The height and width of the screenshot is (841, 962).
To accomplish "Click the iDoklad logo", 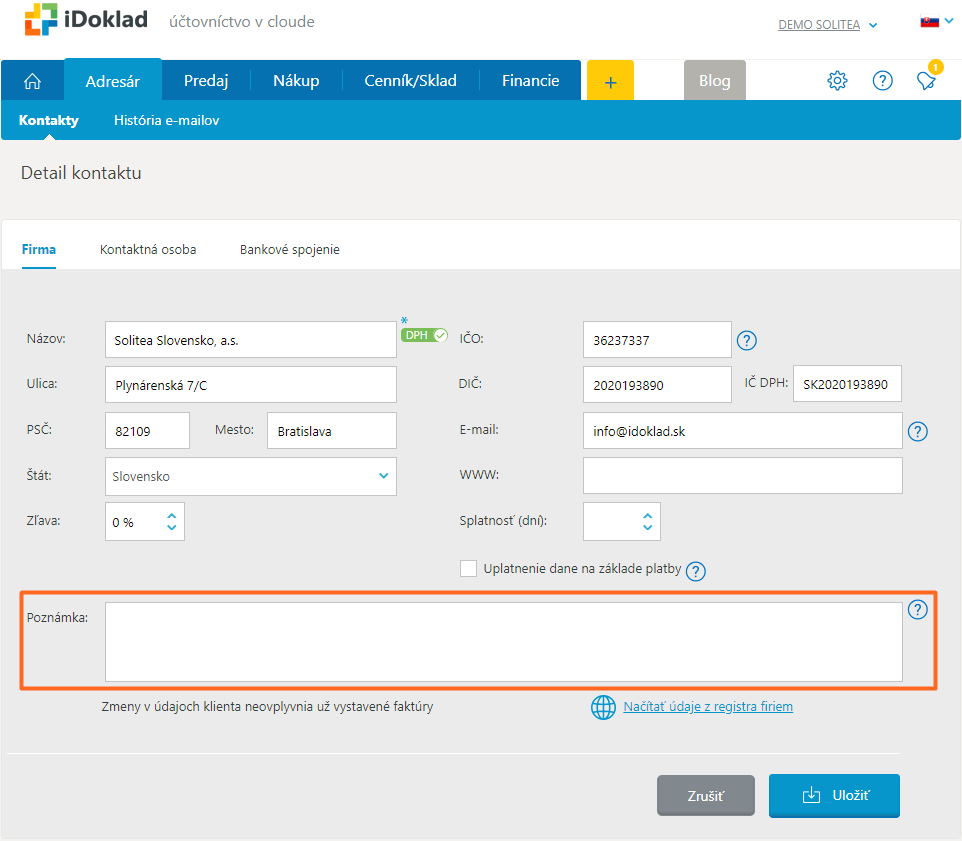I will [86, 20].
